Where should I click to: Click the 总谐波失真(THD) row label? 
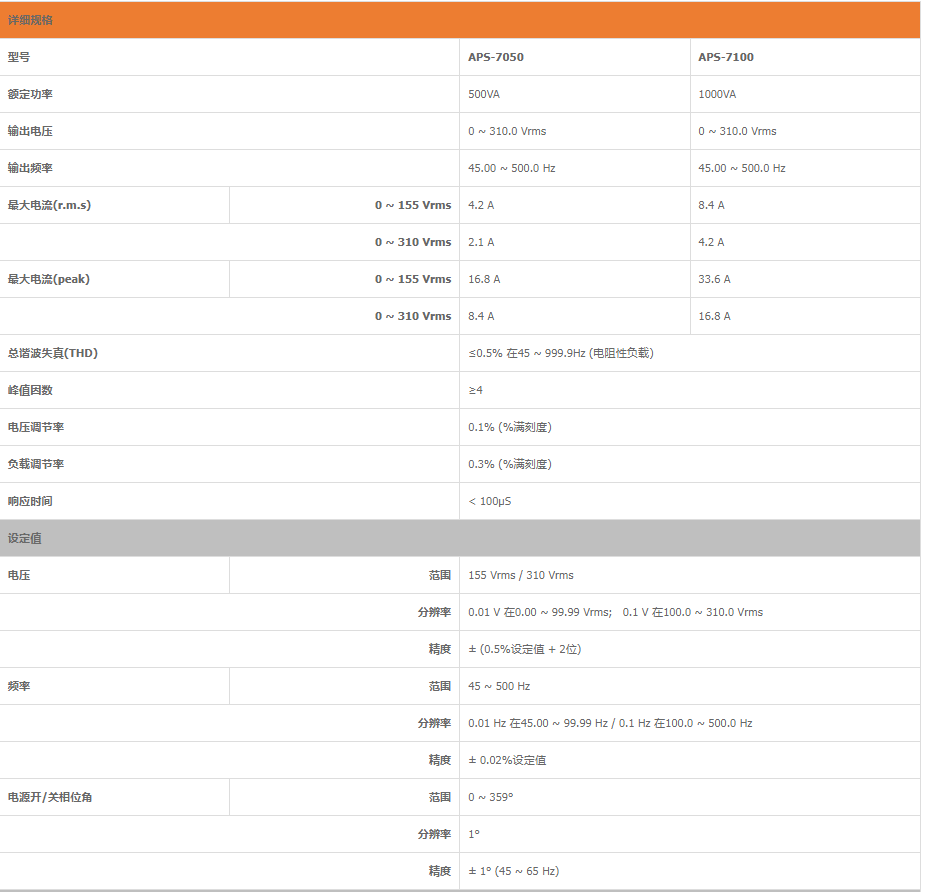pos(53,353)
